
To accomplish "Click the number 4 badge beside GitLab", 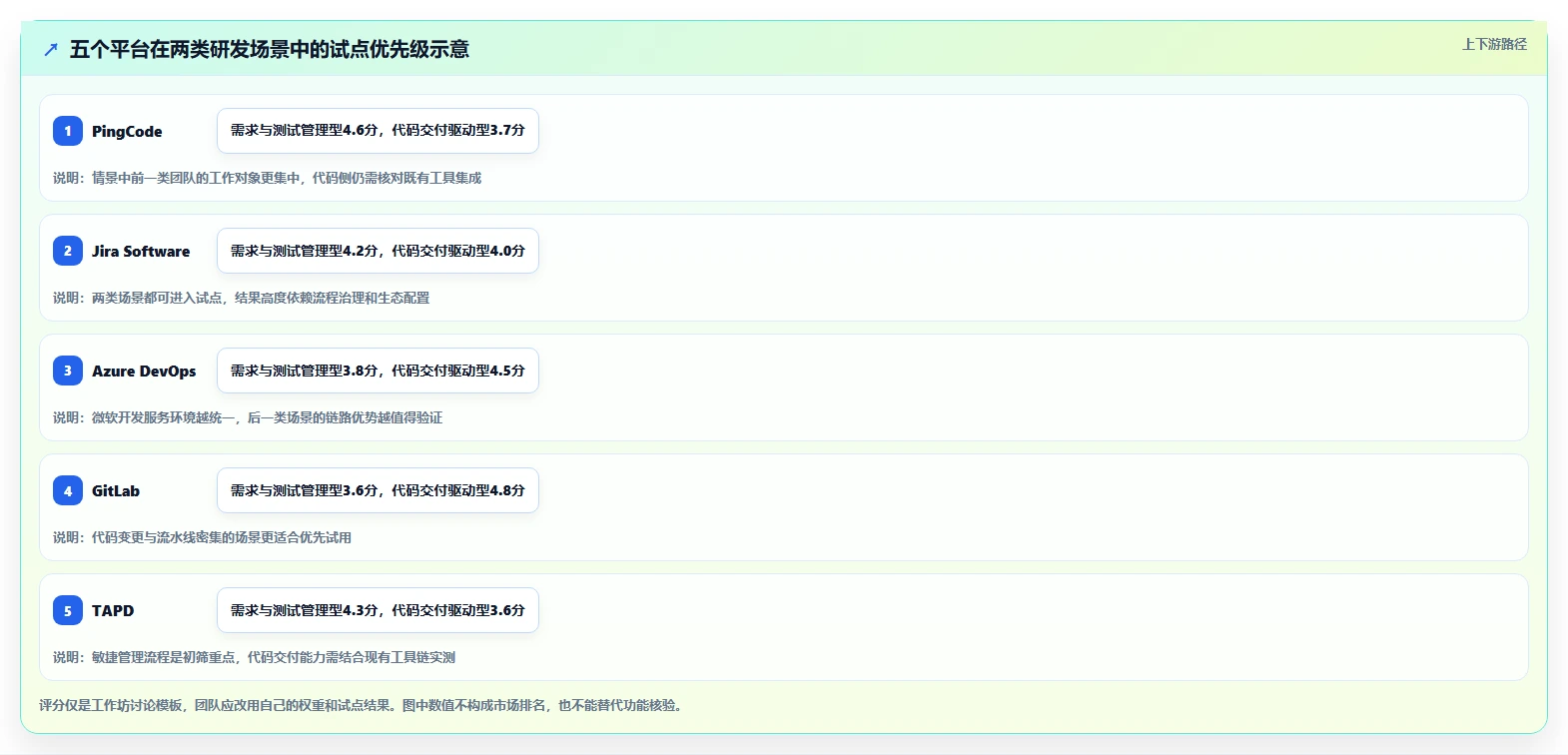I will pos(68,490).
